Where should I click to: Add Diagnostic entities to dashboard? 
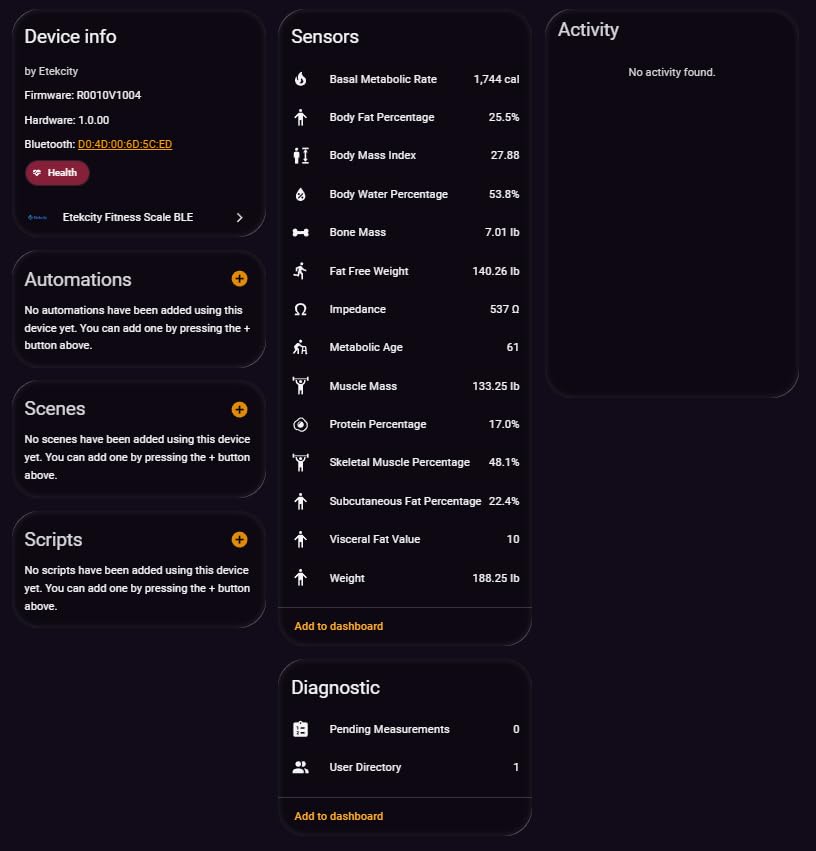(338, 816)
